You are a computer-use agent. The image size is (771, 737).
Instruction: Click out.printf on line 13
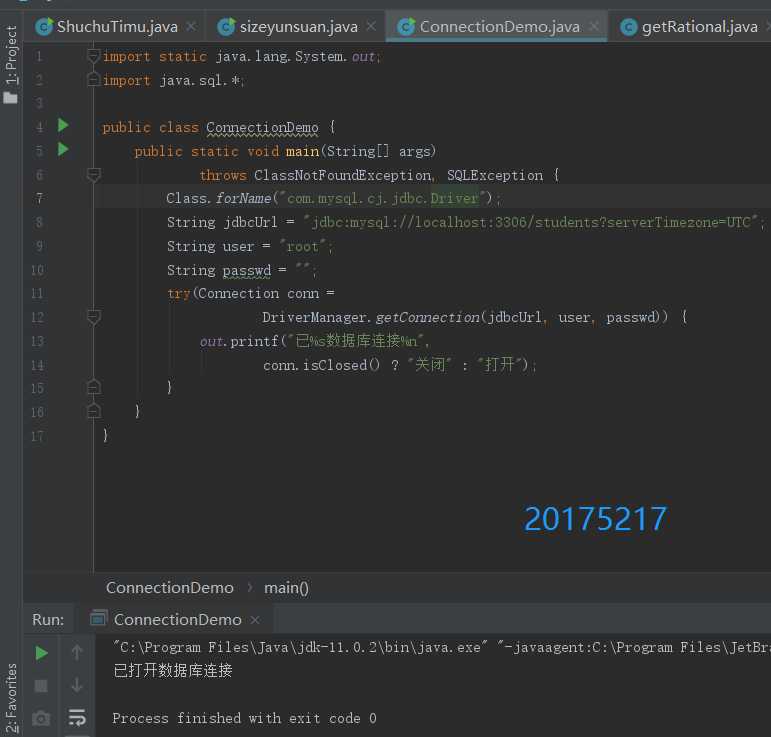coord(239,341)
